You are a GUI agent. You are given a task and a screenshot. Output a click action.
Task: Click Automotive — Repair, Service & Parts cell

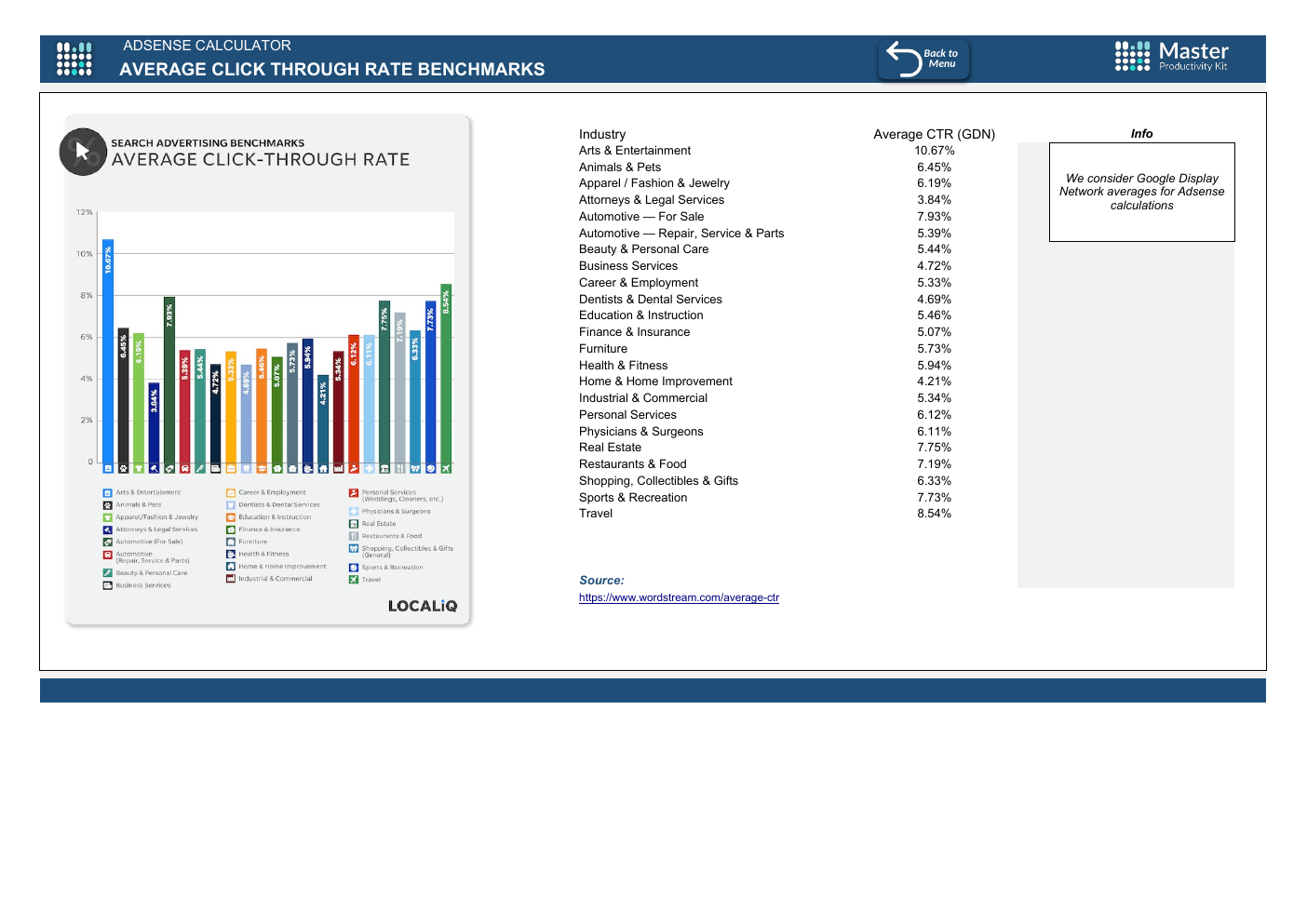tap(681, 234)
